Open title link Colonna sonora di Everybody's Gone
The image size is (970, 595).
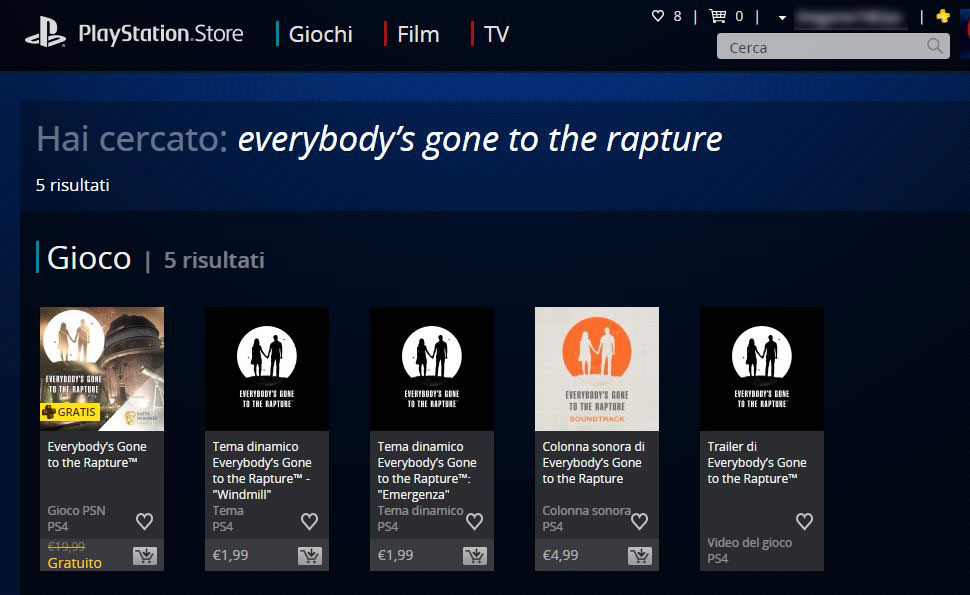pos(593,463)
